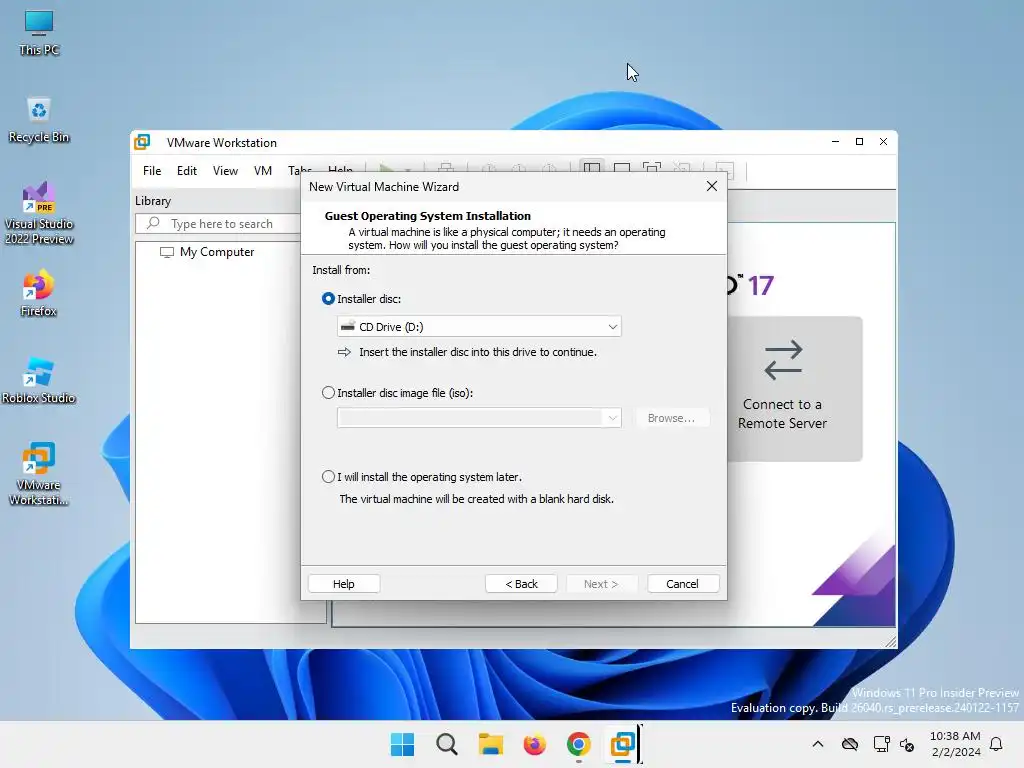Go back with the < Back button
Viewport: 1024px width, 768px height.
[x=521, y=584]
